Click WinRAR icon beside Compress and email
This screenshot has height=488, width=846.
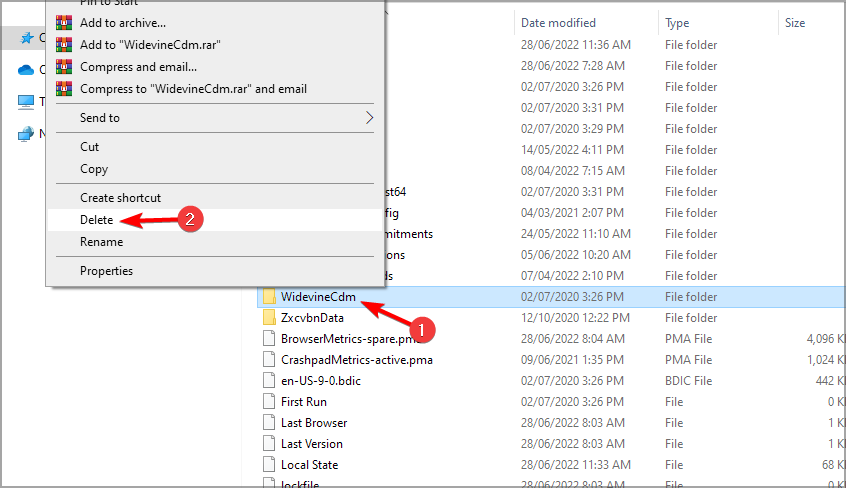[x=64, y=67]
